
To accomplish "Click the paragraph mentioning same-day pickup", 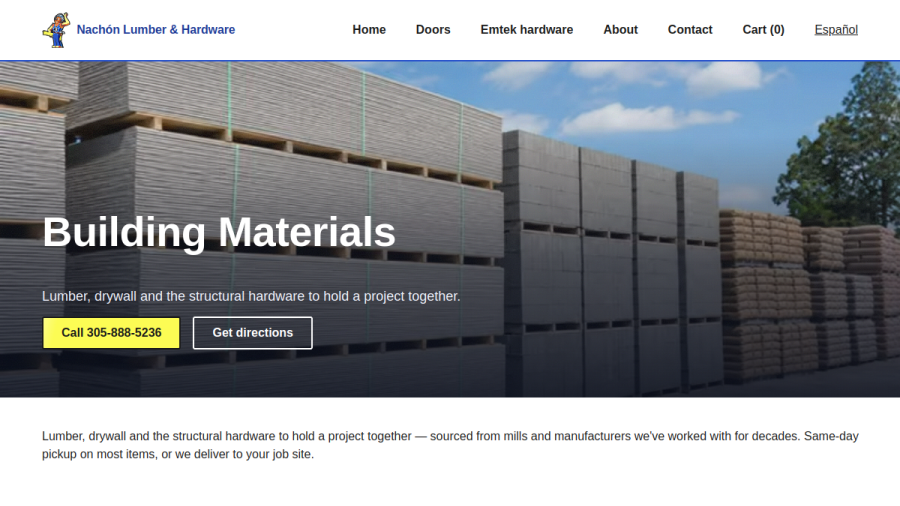I will [x=450, y=445].
